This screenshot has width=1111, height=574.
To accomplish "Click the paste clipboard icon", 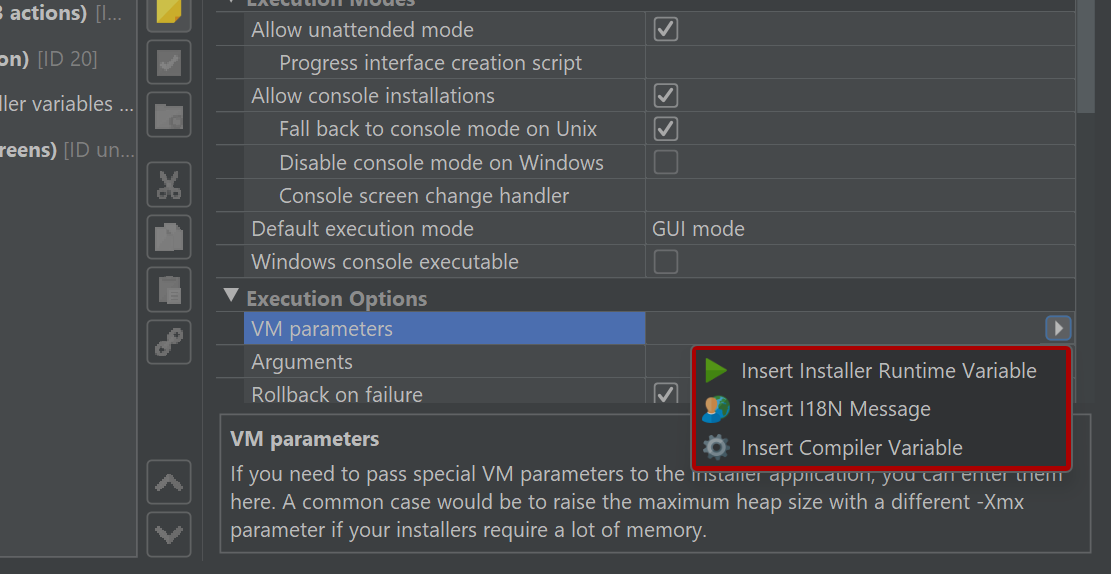I will coord(169,290).
